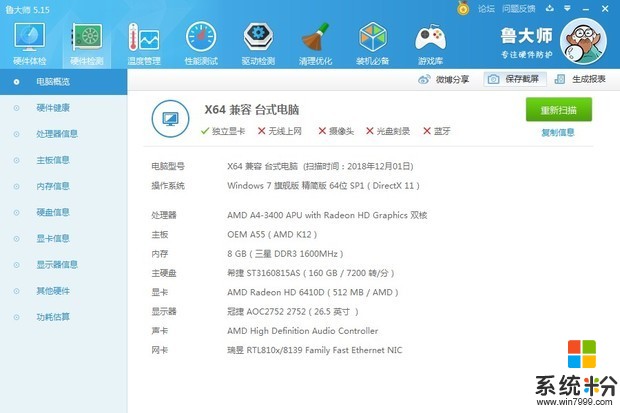Click the report icon for 生成报表
Image resolution: width=620 pixels, height=413 pixels.
[x=560, y=80]
